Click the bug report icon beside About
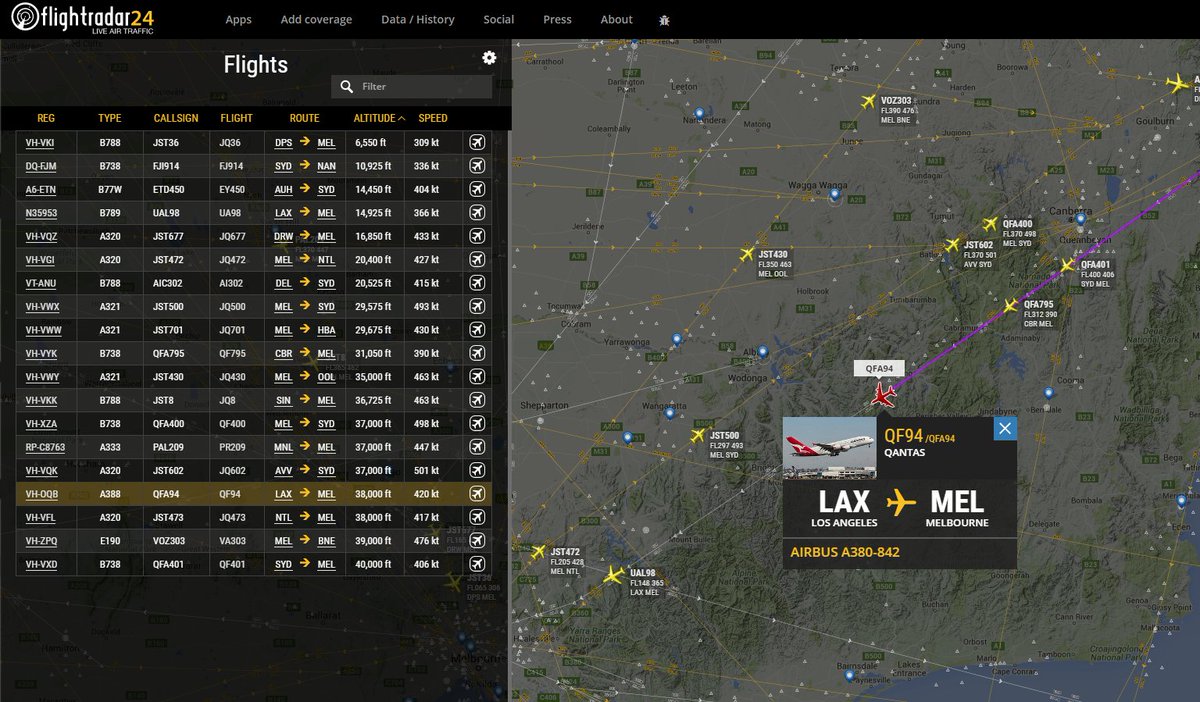Screen dimensions: 1200x702 click(664, 19)
